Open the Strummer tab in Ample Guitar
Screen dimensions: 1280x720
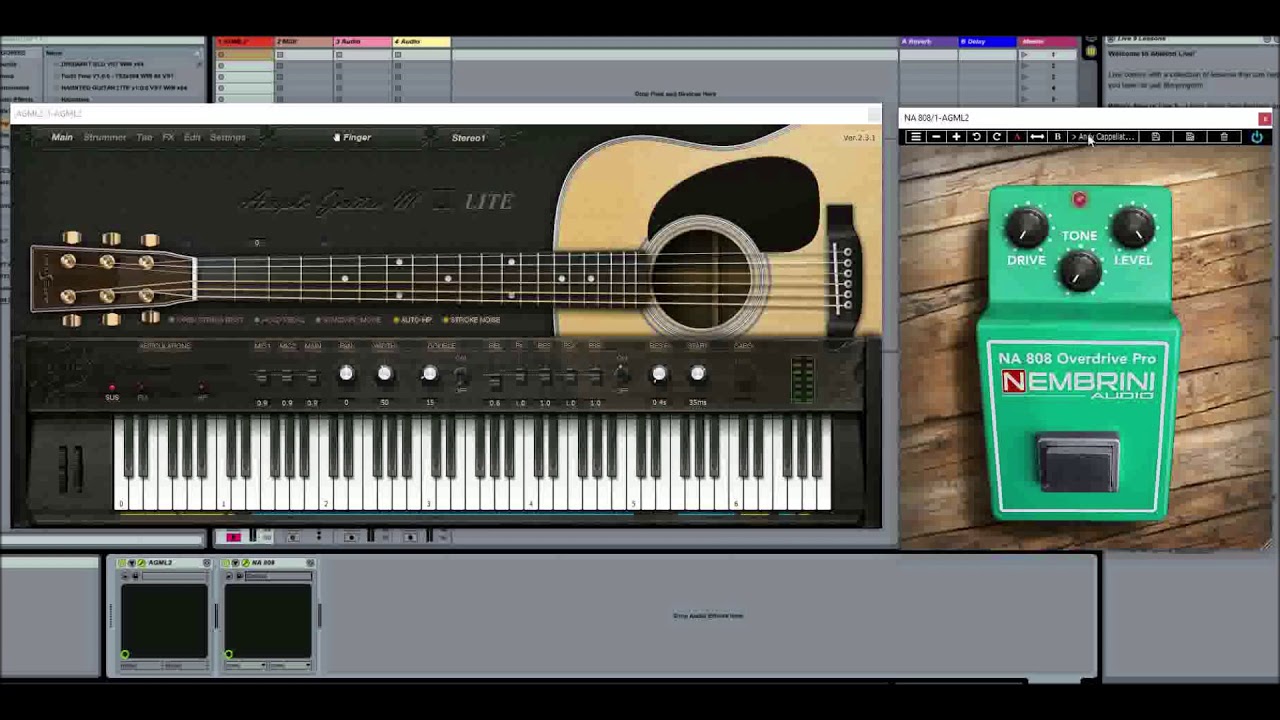(105, 137)
